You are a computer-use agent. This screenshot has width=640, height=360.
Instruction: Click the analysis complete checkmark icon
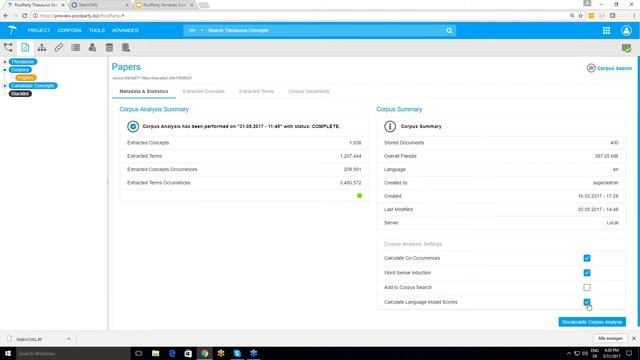tap(133, 127)
